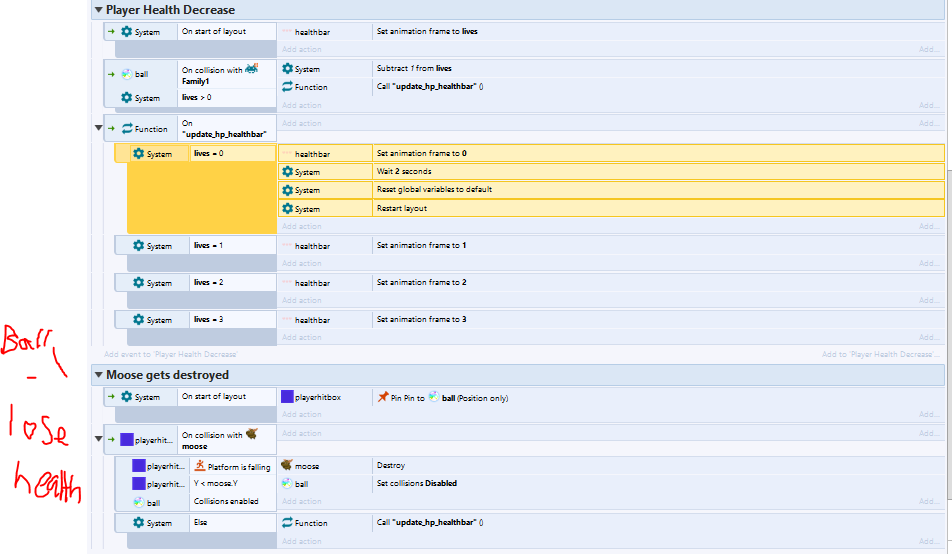Select the "Reset global variables to default" action
Screen dimensions: 952x554
tap(434, 190)
